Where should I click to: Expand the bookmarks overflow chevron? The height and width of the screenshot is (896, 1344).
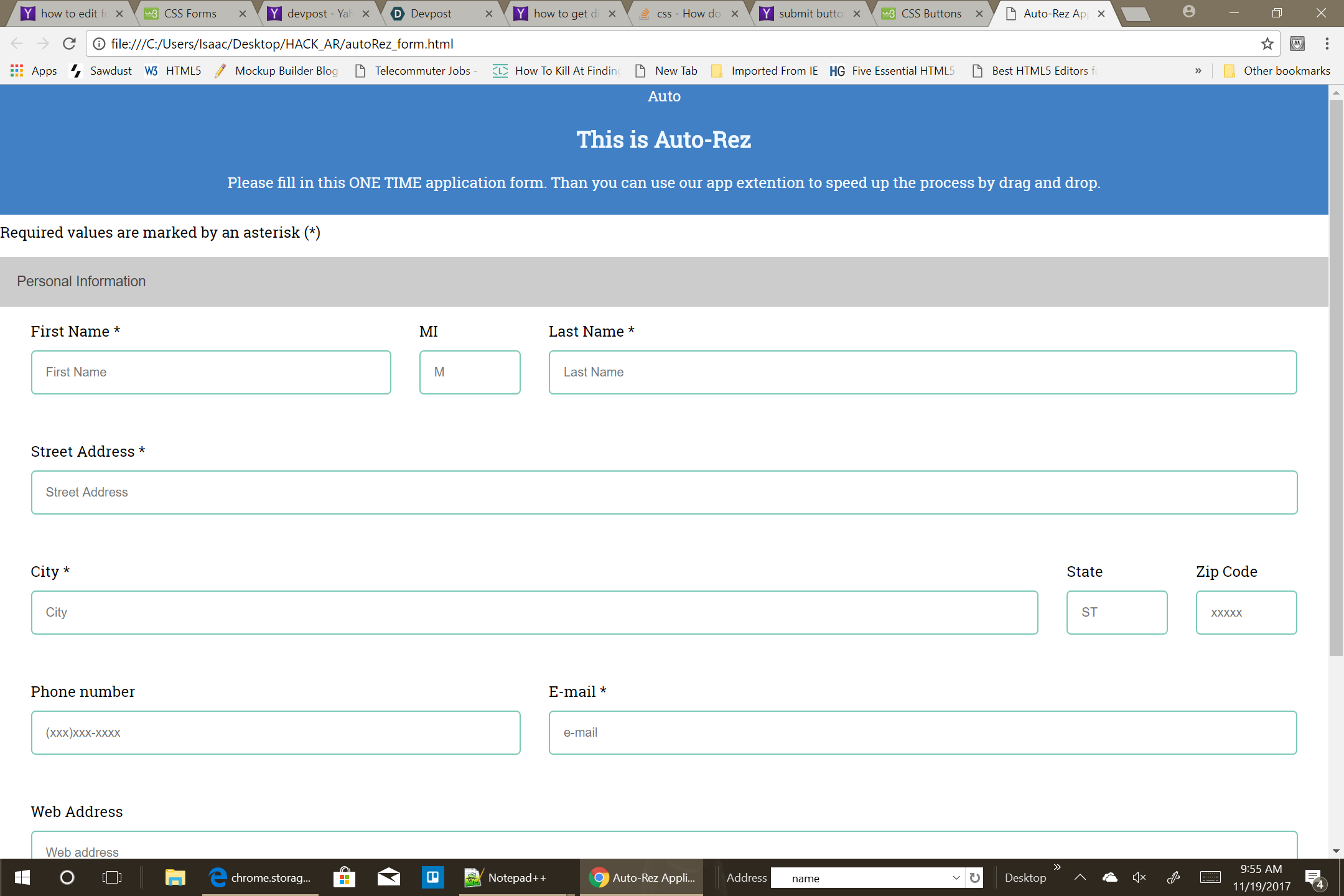point(1198,71)
